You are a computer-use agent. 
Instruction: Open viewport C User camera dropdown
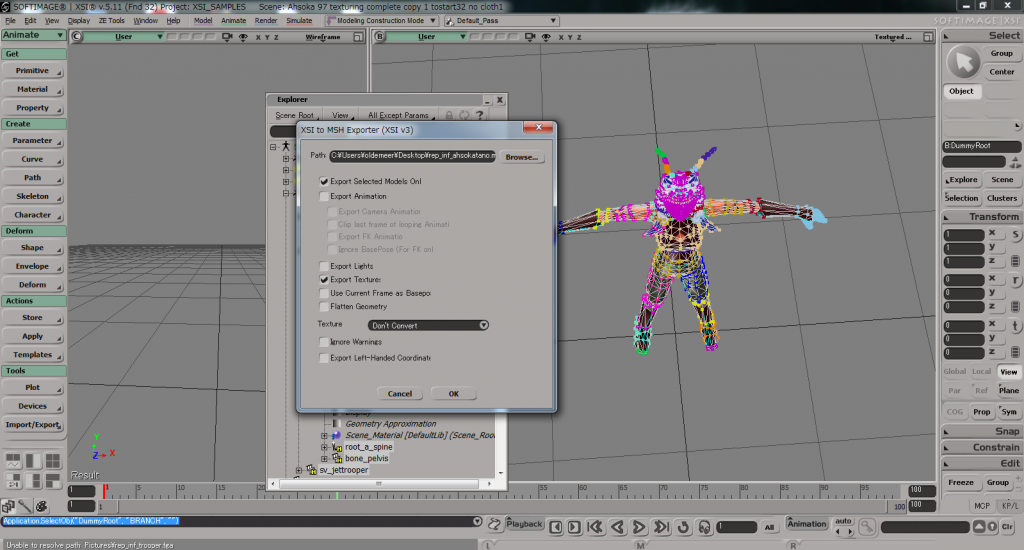click(124, 37)
